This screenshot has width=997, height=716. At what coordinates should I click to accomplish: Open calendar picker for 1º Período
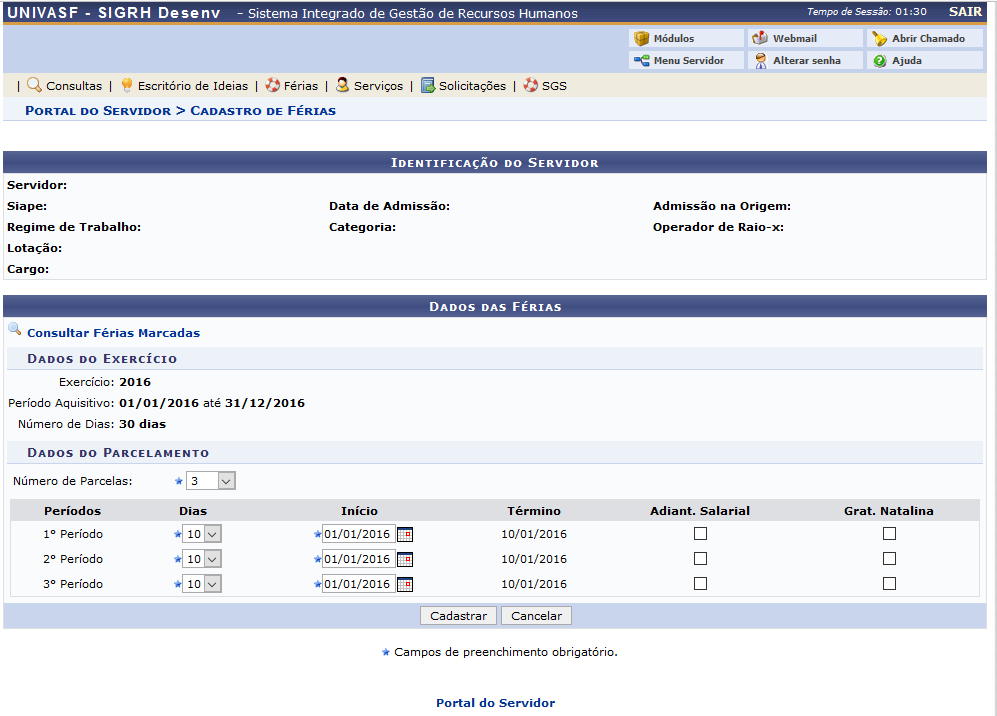(405, 535)
